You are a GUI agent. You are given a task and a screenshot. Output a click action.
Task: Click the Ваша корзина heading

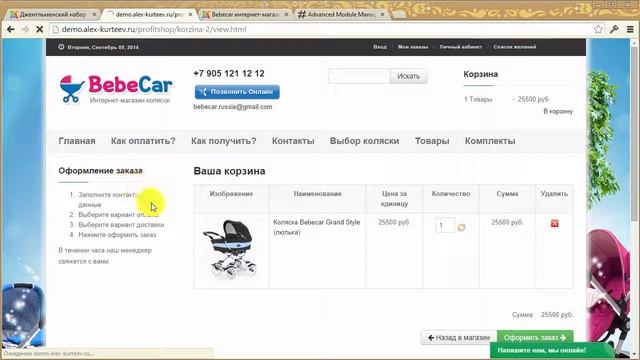click(229, 171)
